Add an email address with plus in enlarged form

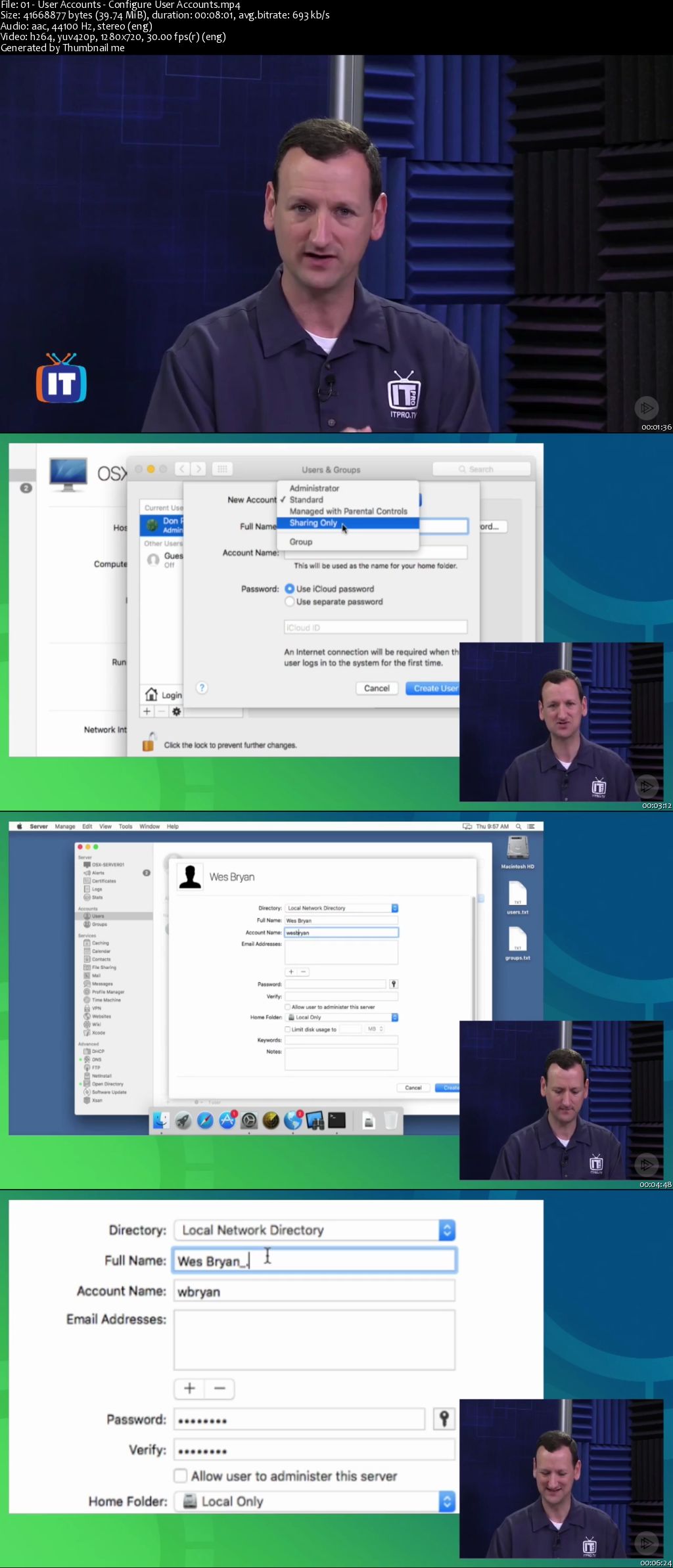189,1388
